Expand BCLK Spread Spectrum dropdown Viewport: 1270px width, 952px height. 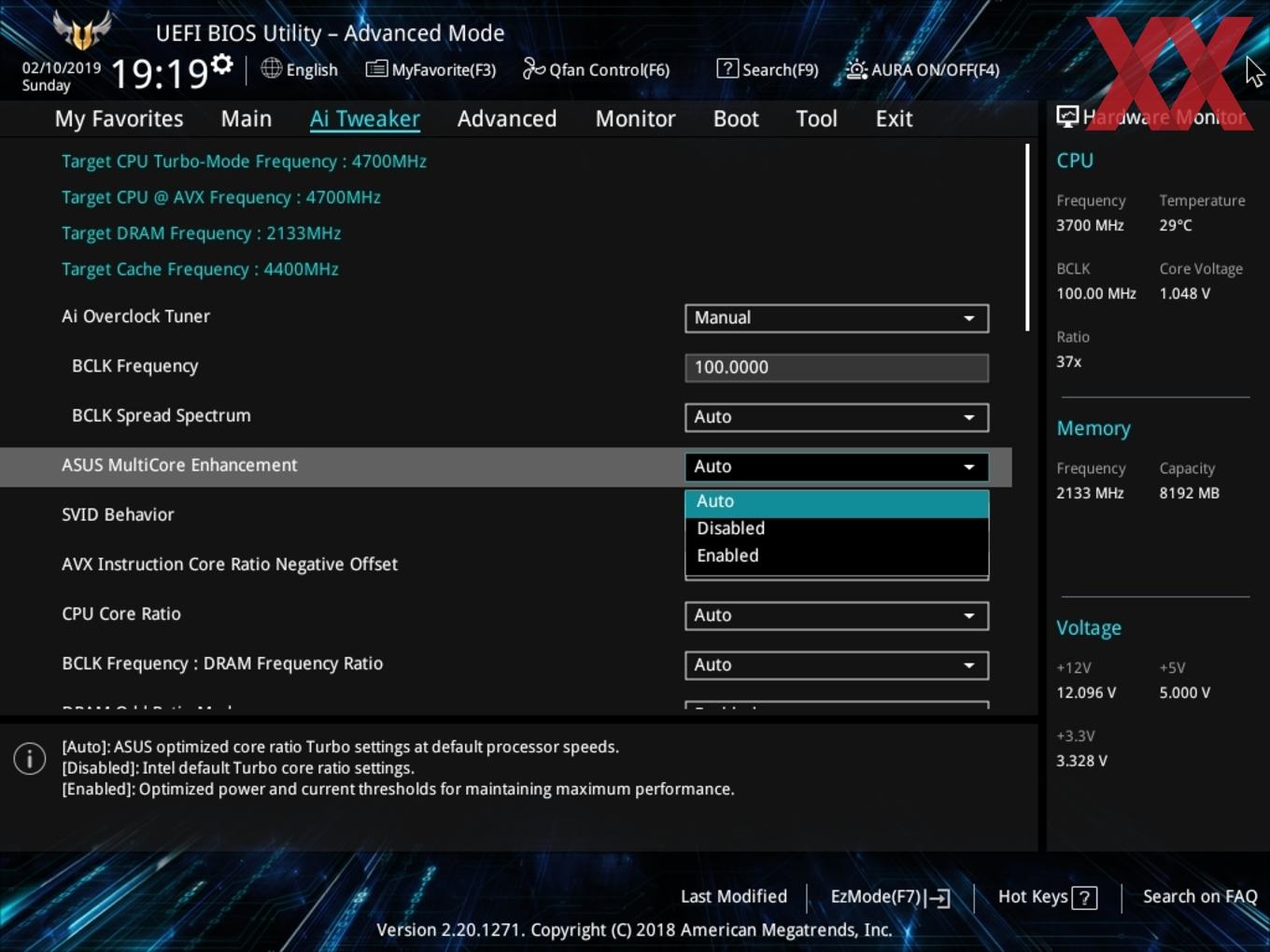coord(837,417)
